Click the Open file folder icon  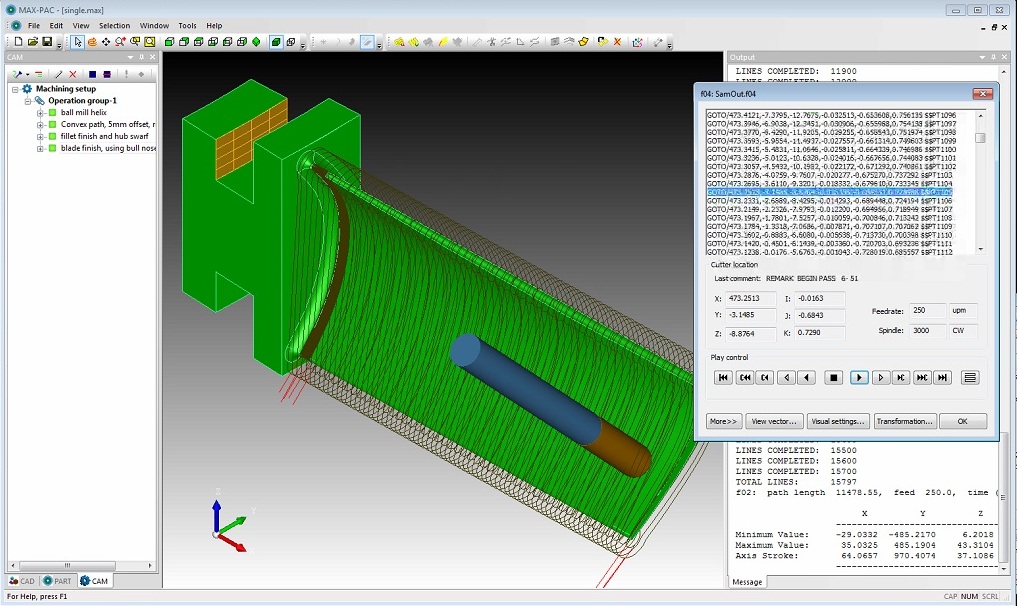click(x=32, y=42)
